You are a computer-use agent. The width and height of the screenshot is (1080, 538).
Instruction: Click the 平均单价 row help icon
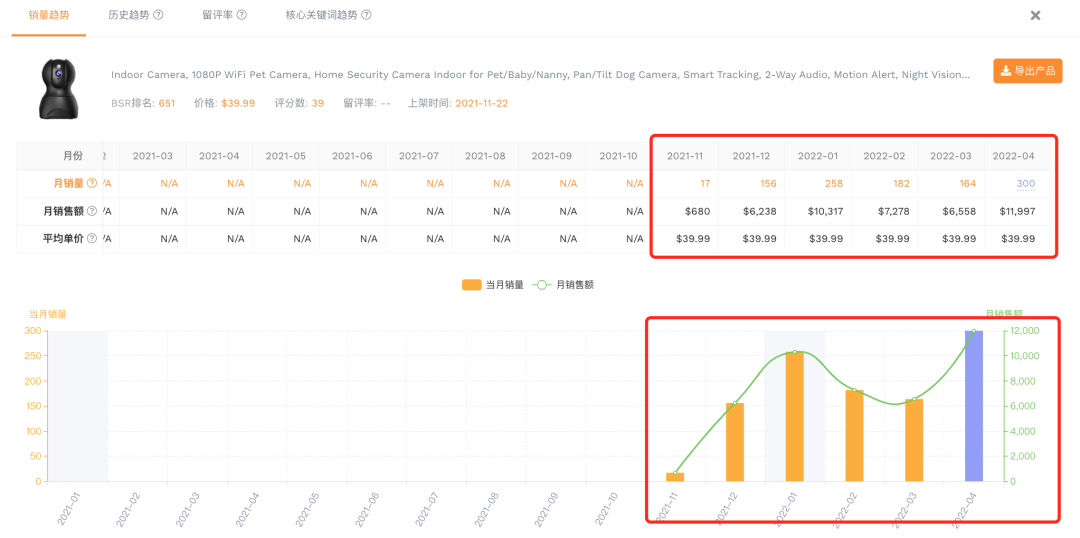[92, 239]
